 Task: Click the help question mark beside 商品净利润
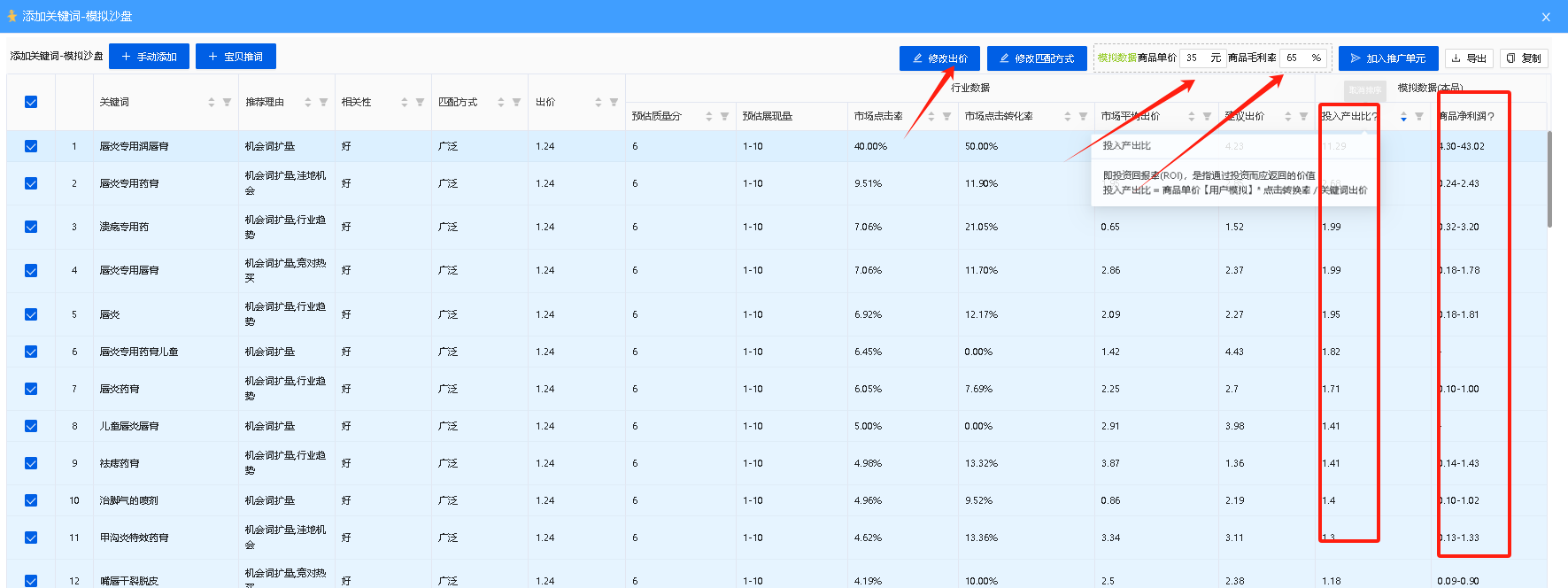click(x=1491, y=117)
